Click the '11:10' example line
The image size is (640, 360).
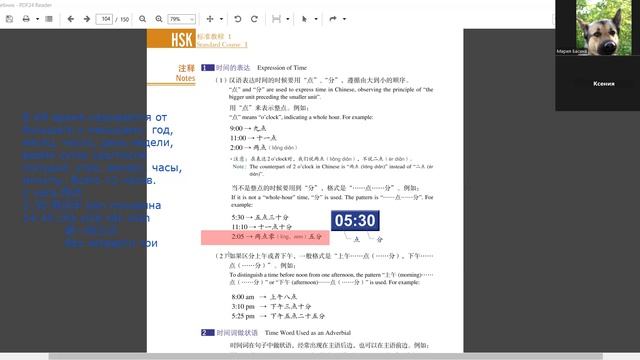click(261, 227)
